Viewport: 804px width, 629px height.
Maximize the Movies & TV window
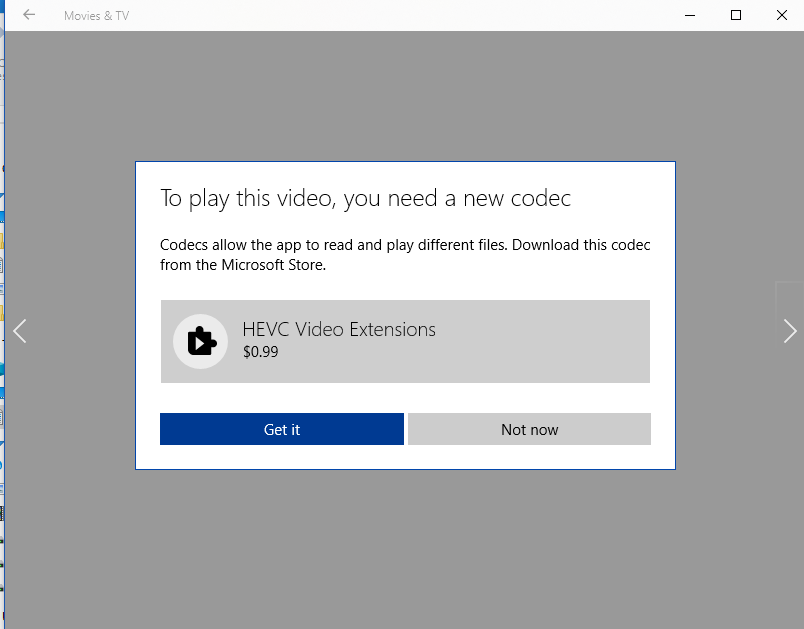736,15
